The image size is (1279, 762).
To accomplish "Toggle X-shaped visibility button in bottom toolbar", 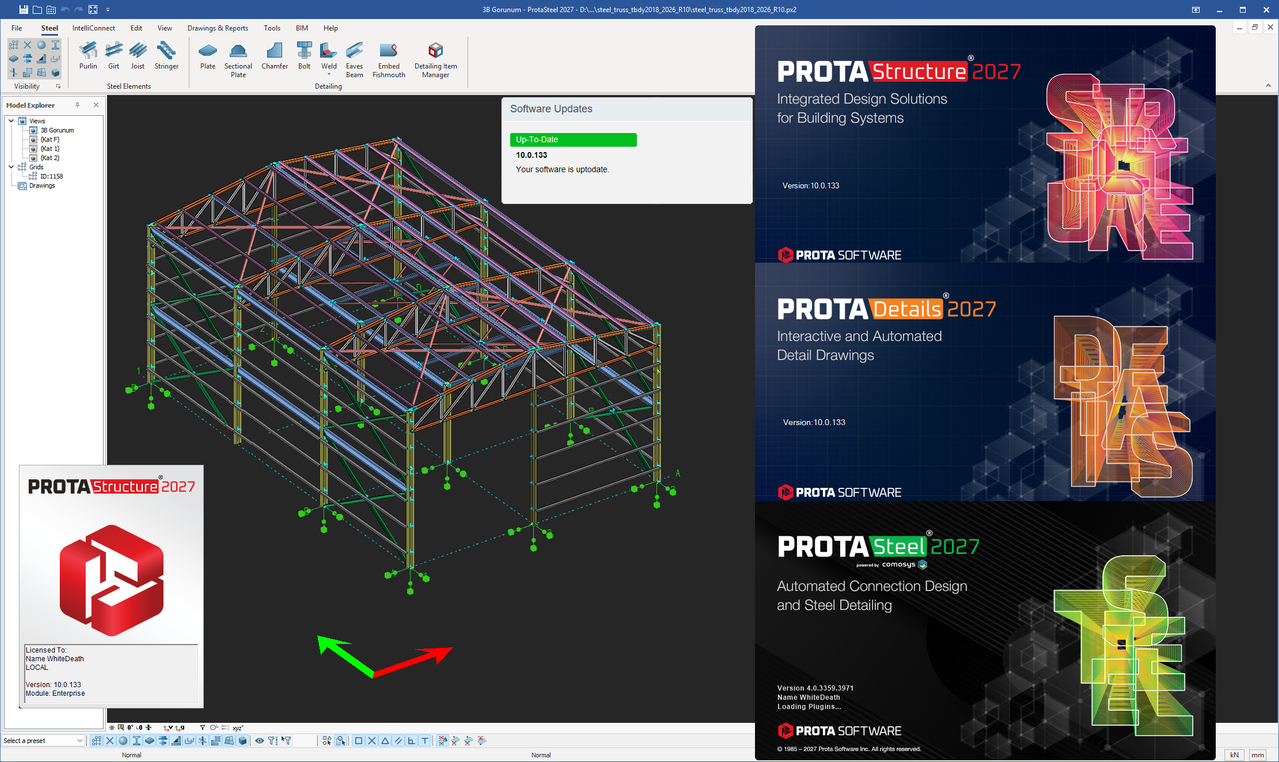I will point(110,741).
